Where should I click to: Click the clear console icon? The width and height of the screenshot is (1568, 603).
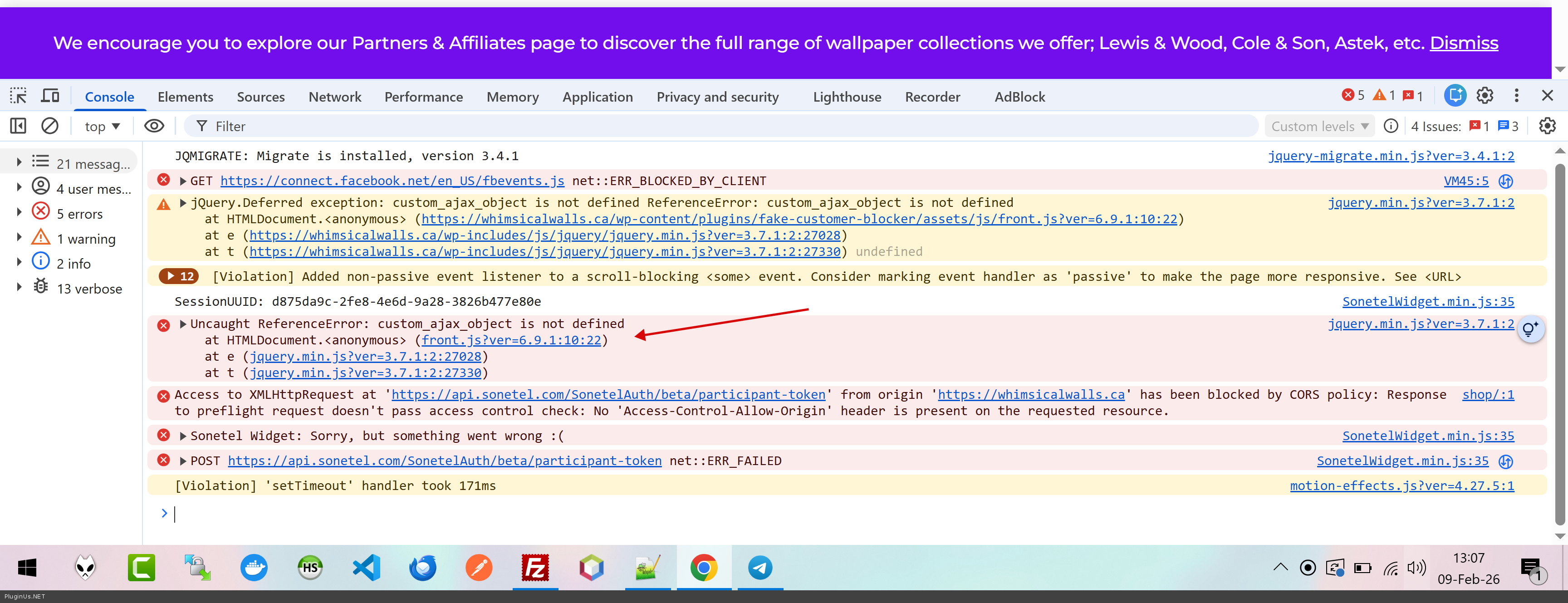[50, 126]
